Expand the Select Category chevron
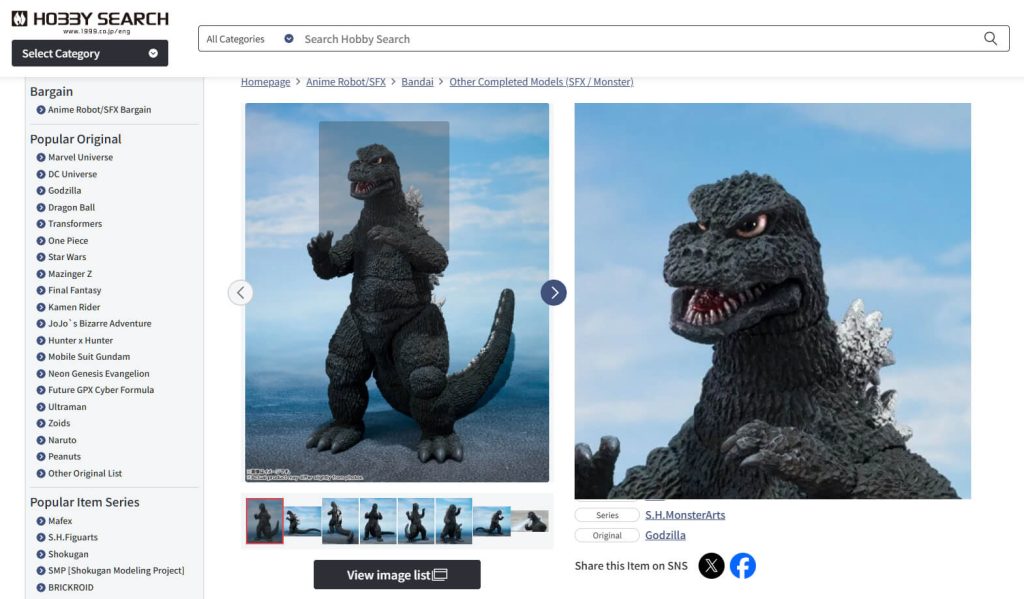This screenshot has height=599, width=1024. (x=152, y=53)
